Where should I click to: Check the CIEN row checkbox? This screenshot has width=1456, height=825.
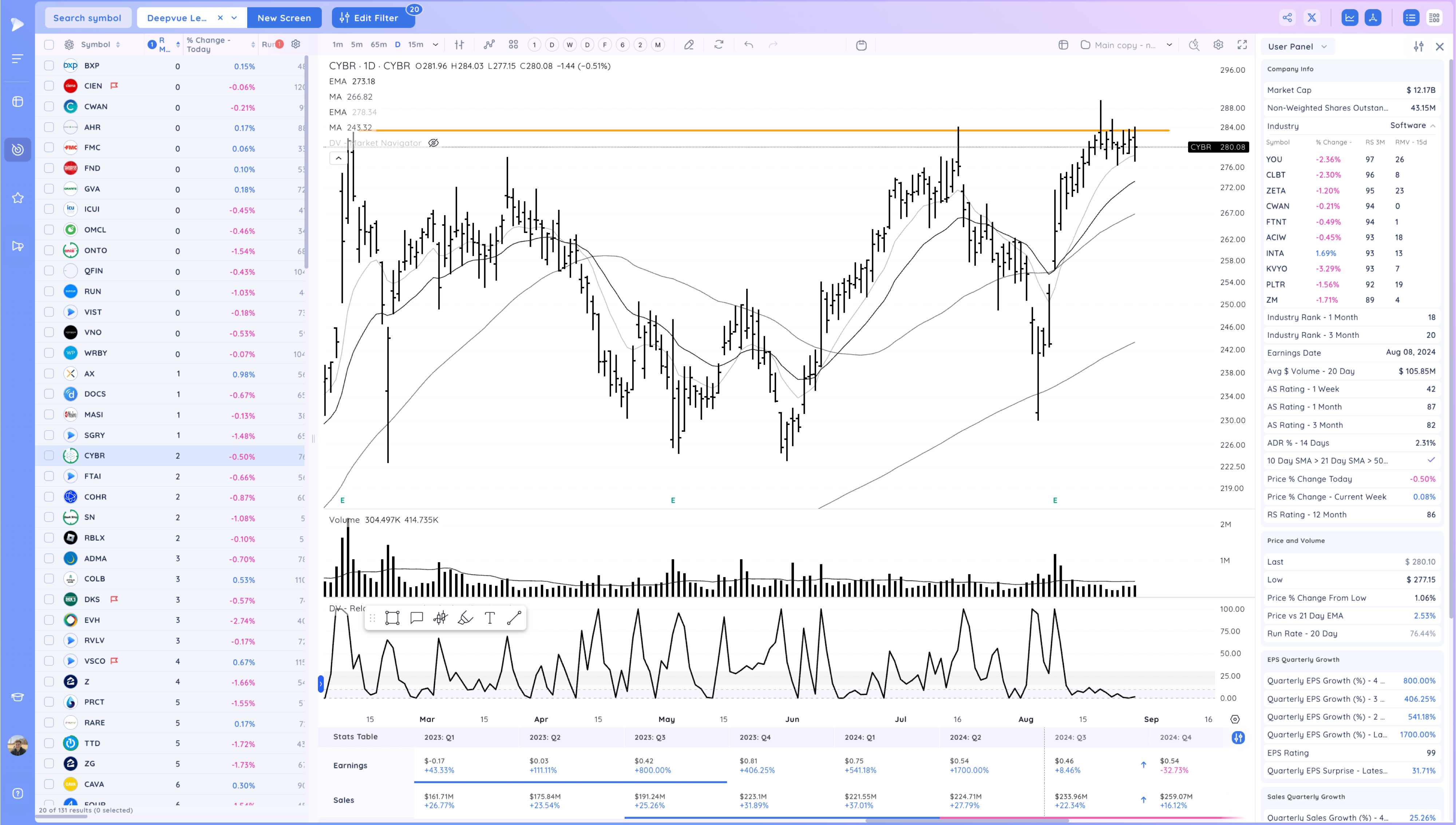tap(49, 86)
